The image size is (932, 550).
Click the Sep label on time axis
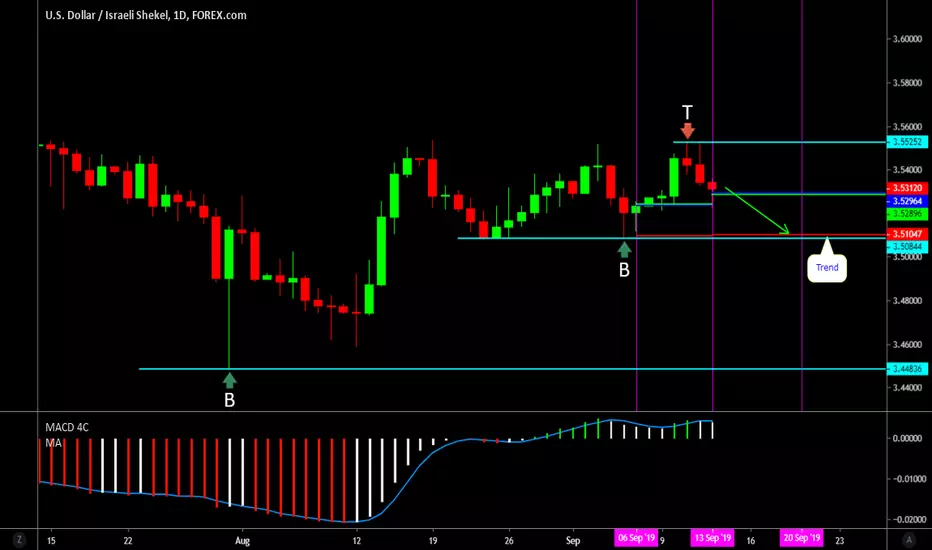click(572, 540)
